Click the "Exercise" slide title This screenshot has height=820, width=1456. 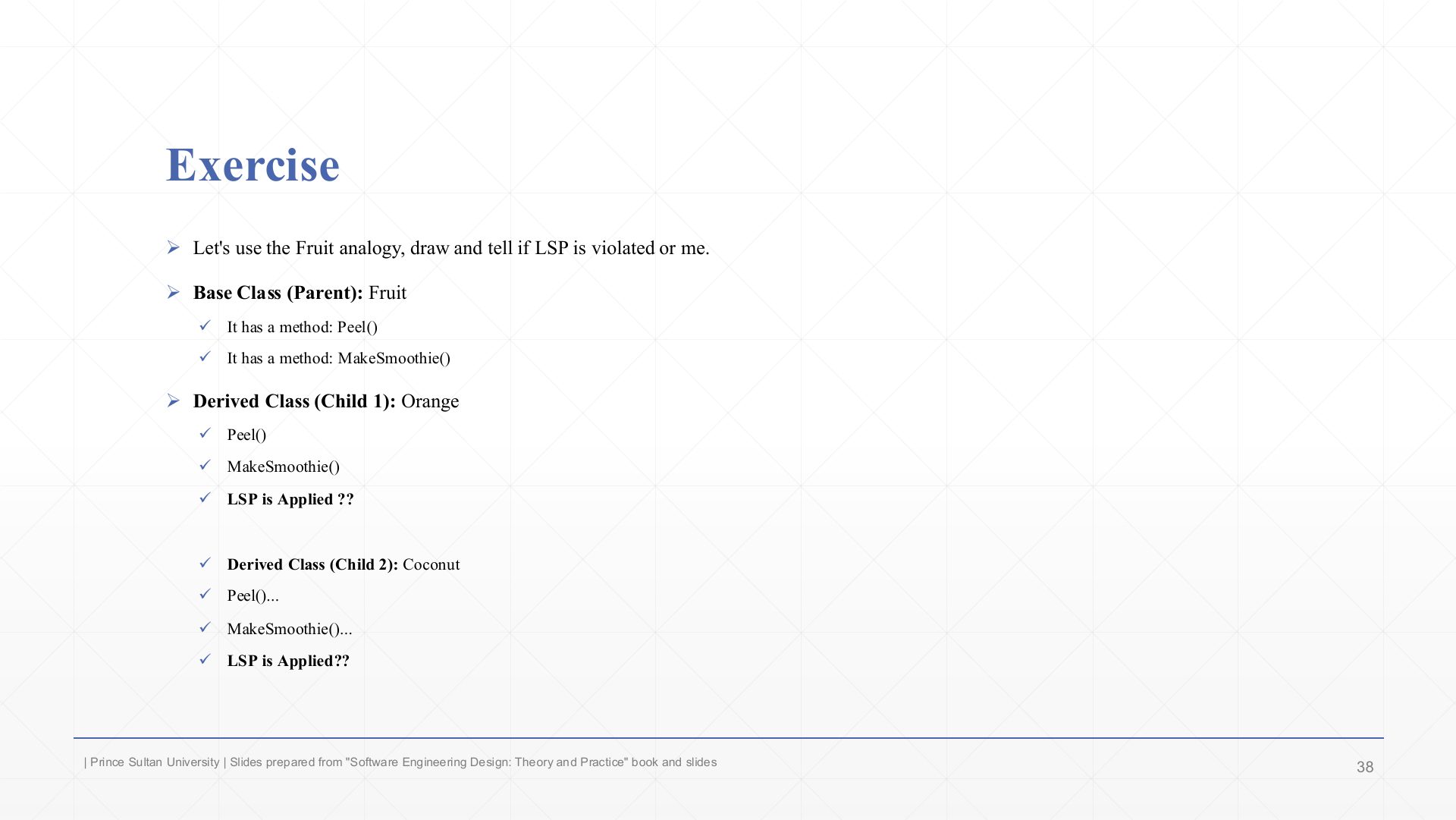[x=253, y=165]
